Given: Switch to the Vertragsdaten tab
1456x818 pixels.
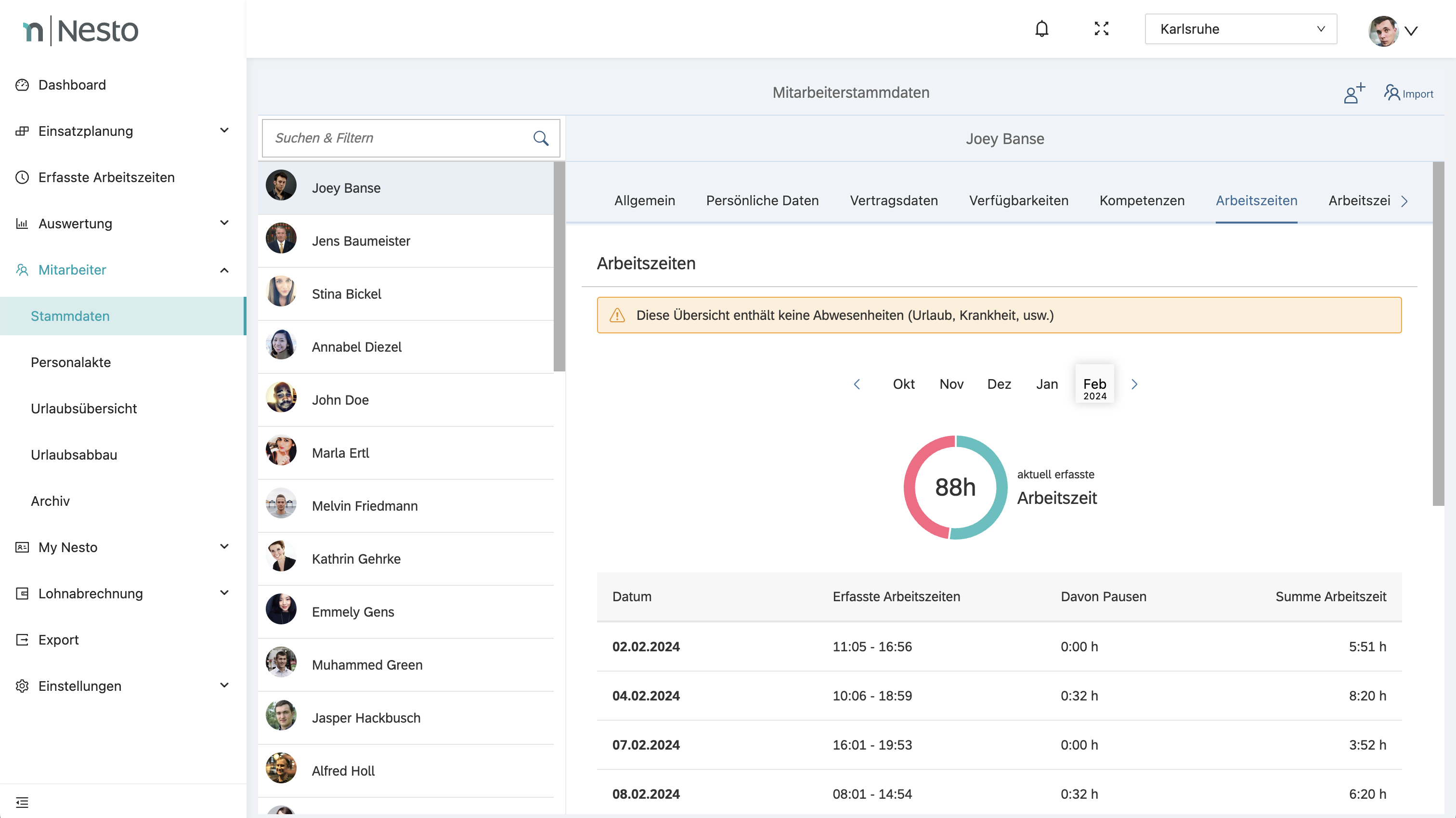Looking at the screenshot, I should click(893, 201).
